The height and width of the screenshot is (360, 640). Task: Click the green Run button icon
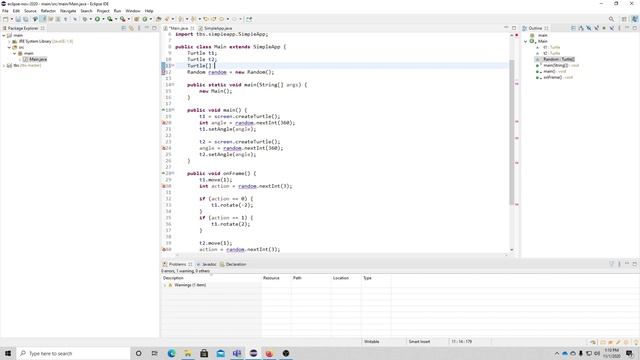tap(98, 19)
